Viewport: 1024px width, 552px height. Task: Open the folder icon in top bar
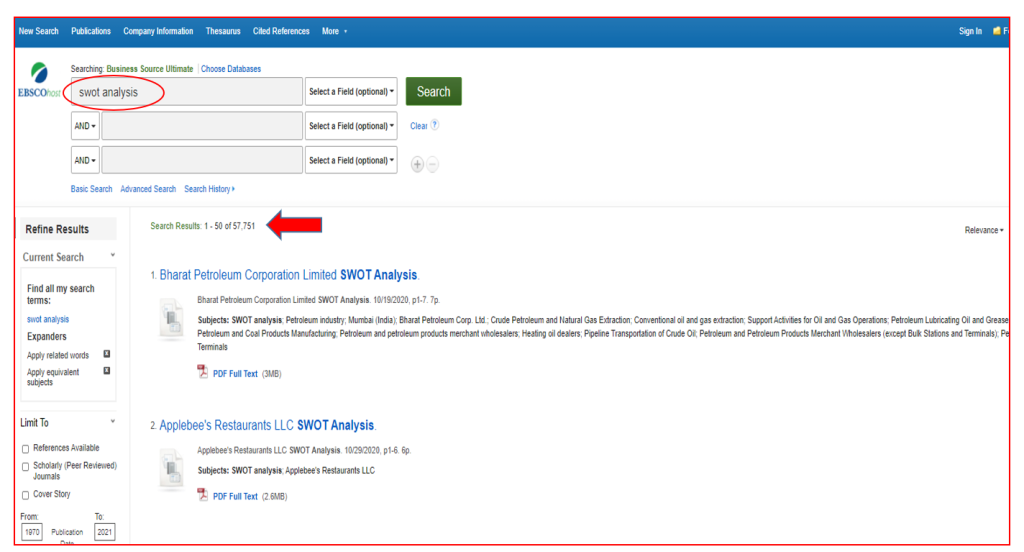pos(997,31)
